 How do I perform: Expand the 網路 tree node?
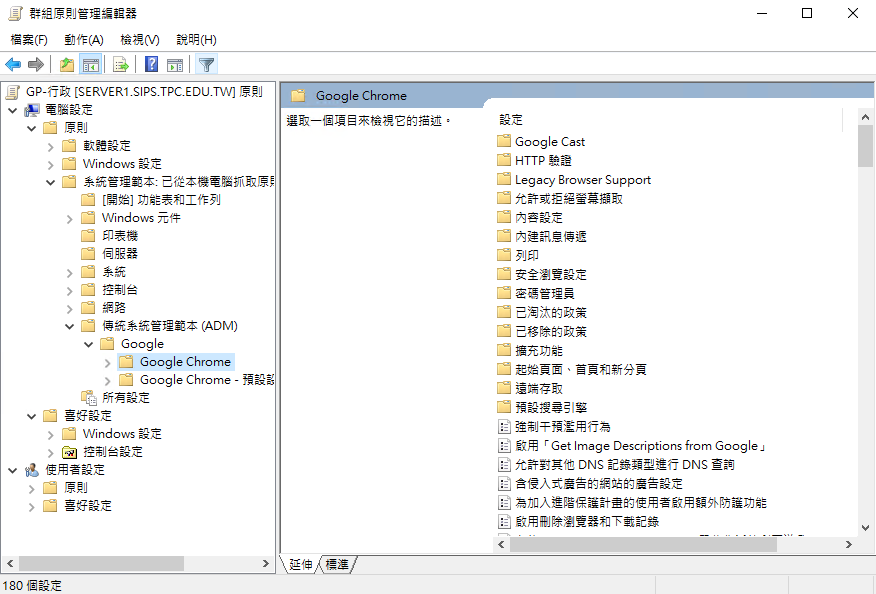click(x=70, y=309)
